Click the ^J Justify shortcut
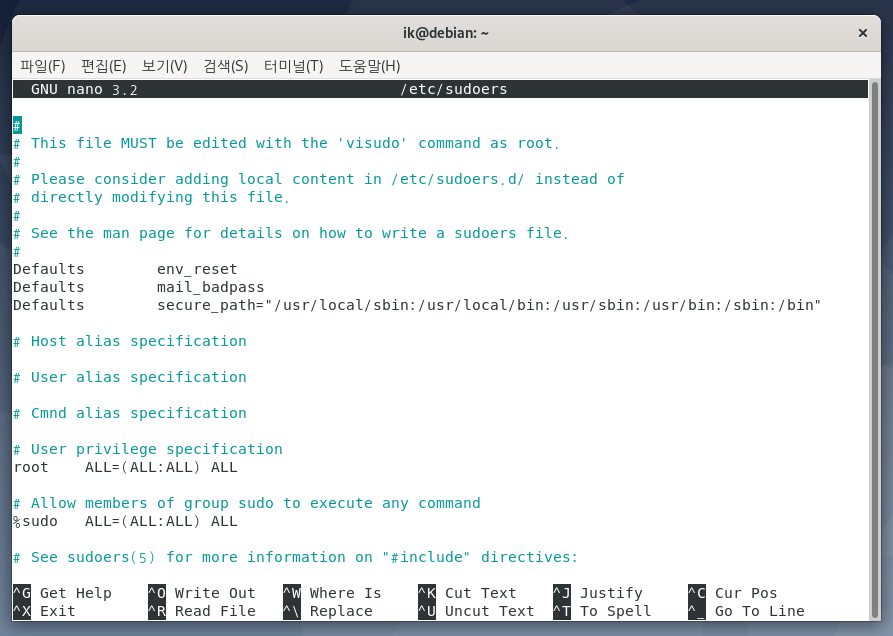 (597, 593)
